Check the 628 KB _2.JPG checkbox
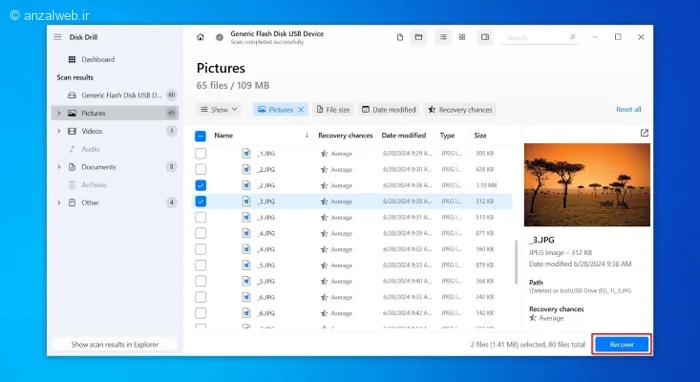This screenshot has height=382, width=700. coord(201,170)
